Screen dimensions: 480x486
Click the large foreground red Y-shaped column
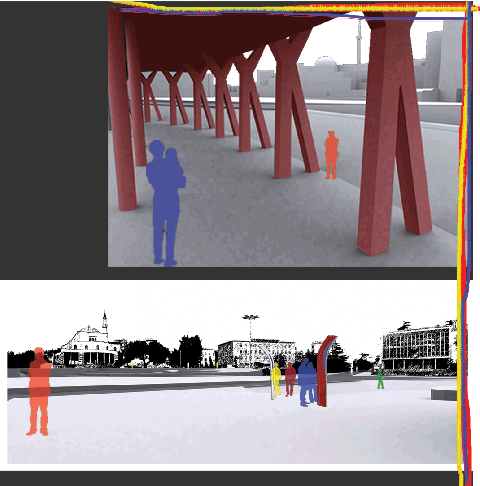[x=393, y=133]
